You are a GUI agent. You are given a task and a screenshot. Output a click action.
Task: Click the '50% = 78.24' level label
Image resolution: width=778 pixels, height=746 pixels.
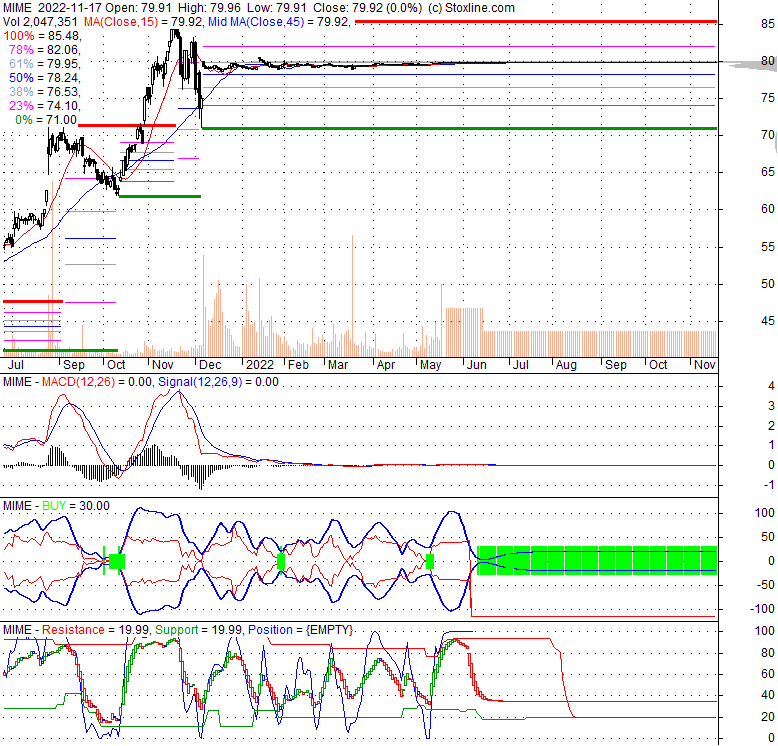(x=45, y=78)
